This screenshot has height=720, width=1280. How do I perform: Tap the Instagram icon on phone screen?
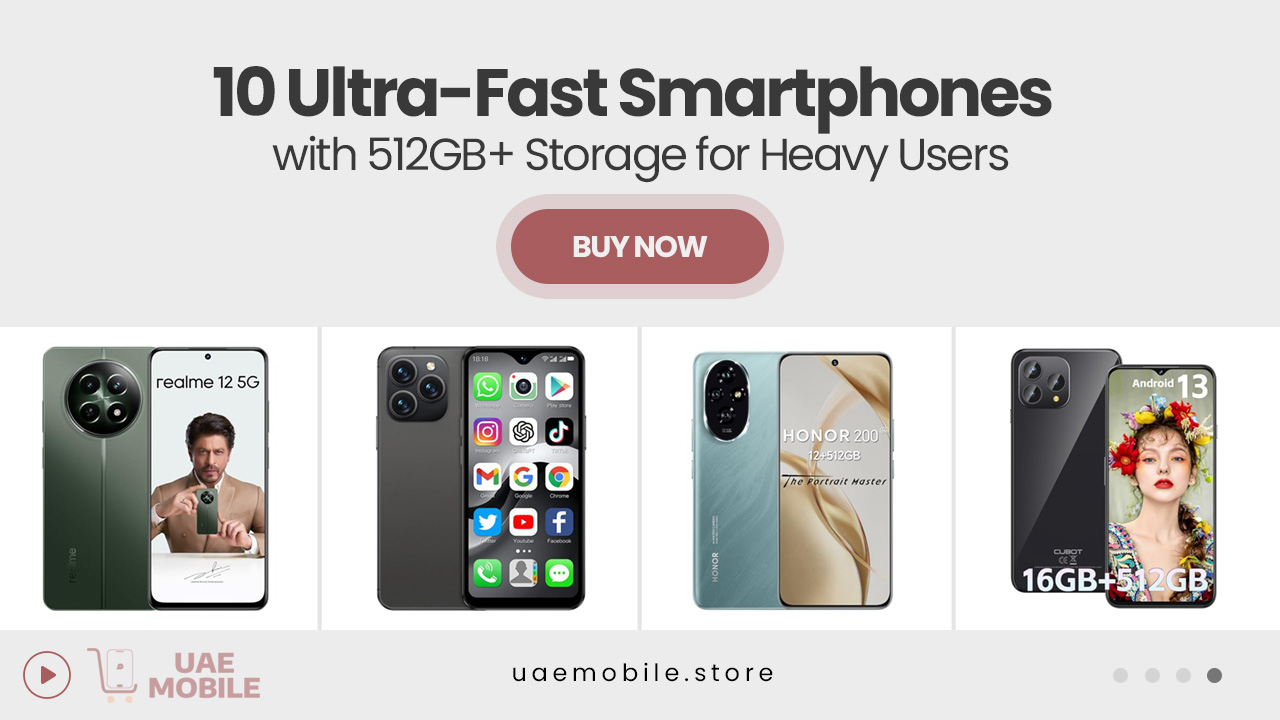(x=487, y=432)
